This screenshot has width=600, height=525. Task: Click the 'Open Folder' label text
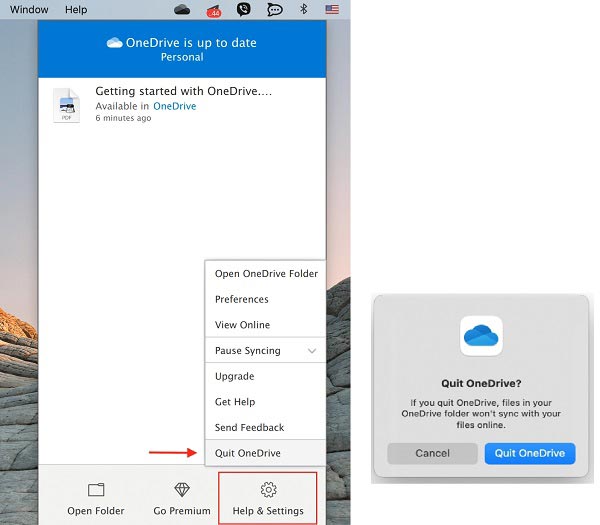pyautogui.click(x=96, y=511)
